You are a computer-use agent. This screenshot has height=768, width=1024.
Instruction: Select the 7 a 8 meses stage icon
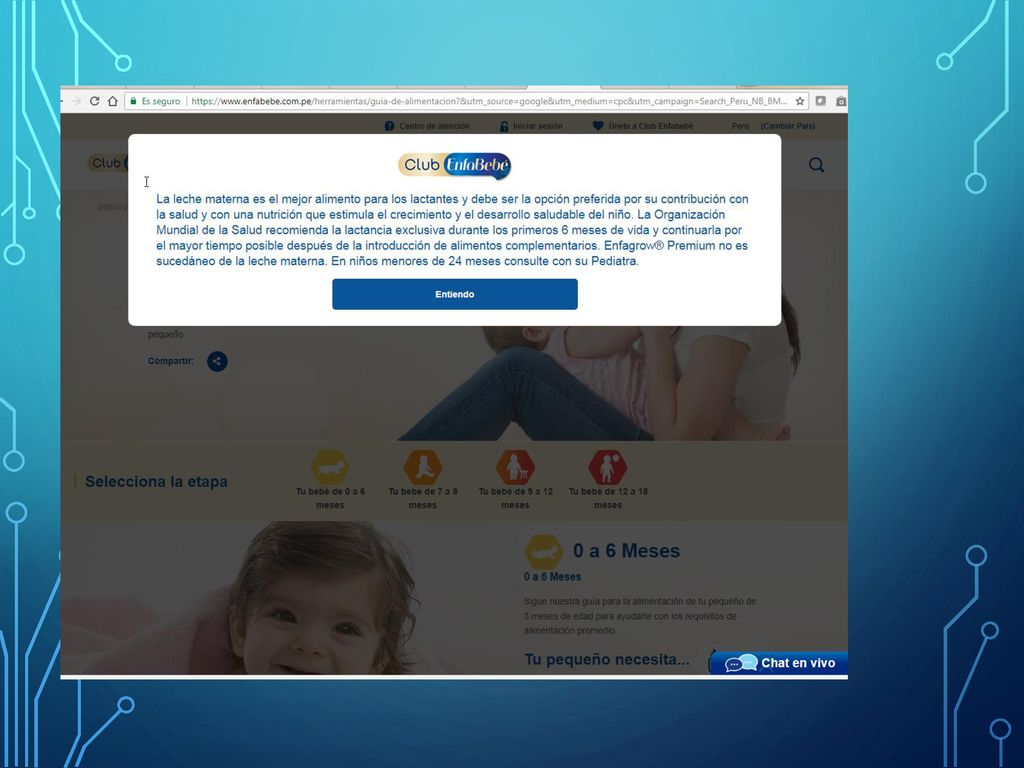[x=423, y=467]
